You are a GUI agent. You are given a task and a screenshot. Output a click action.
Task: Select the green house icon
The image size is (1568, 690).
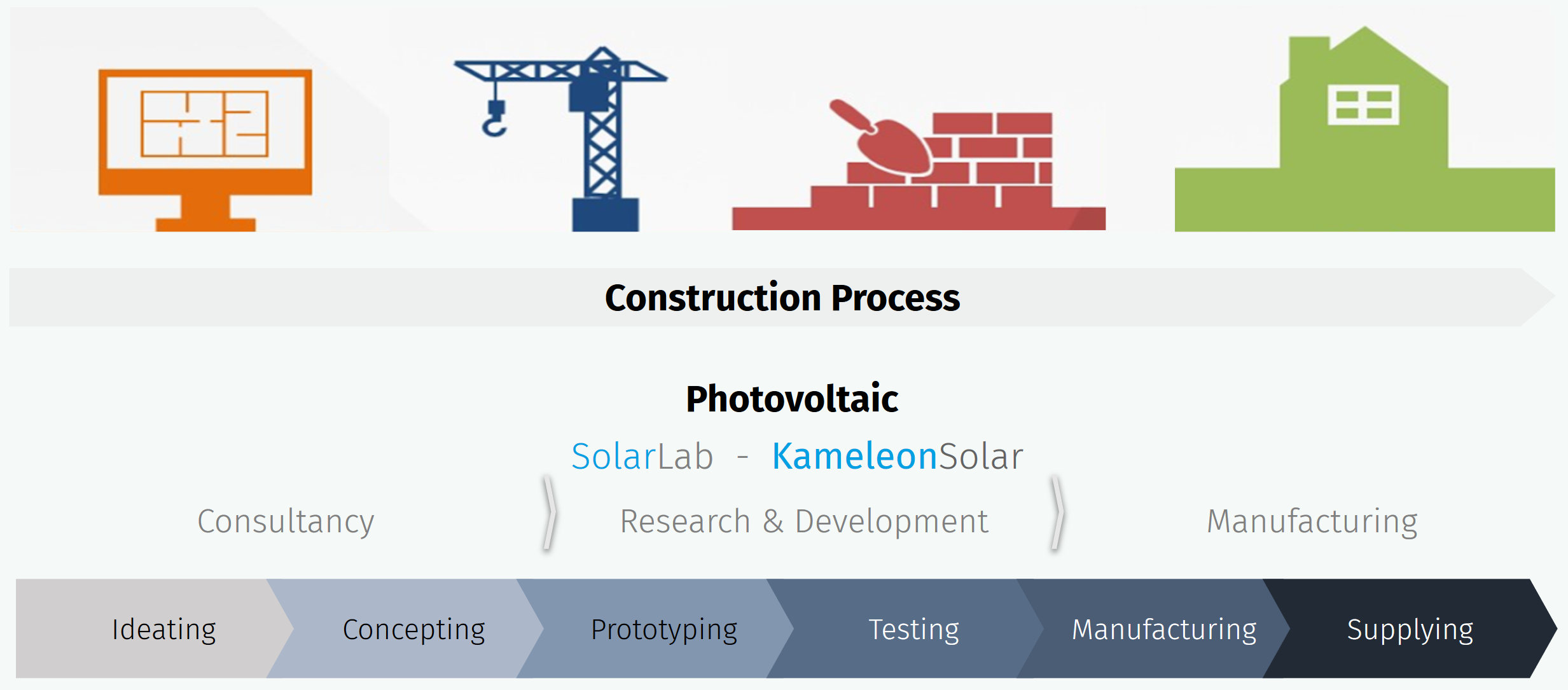1364,128
